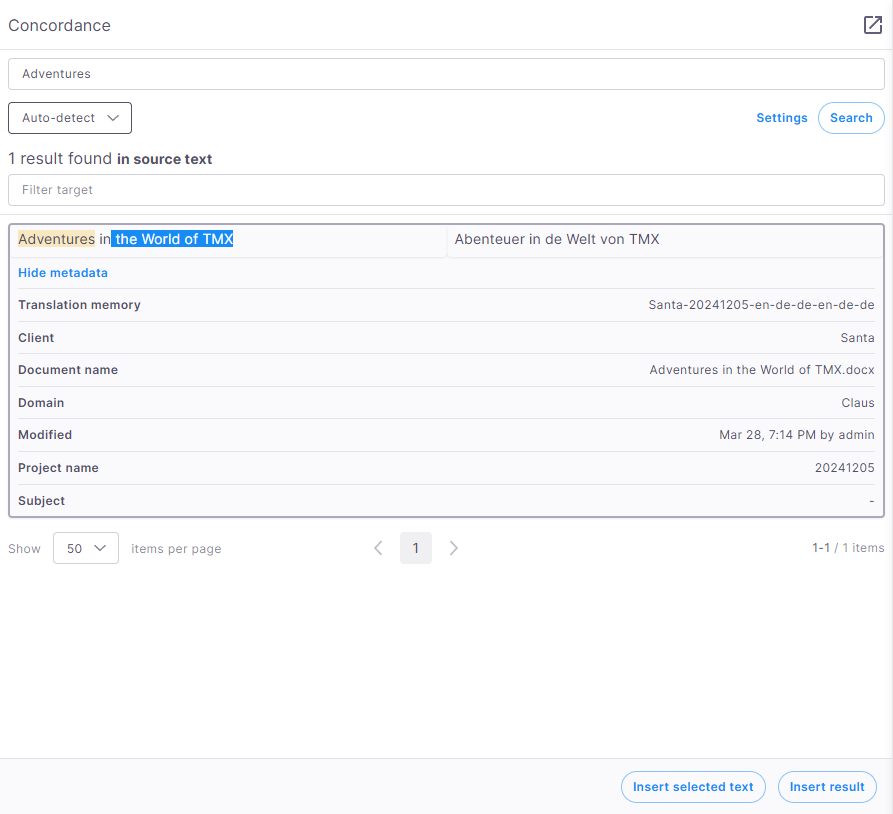The width and height of the screenshot is (893, 814).
Task: Click the Insert result button
Action: tap(827, 787)
